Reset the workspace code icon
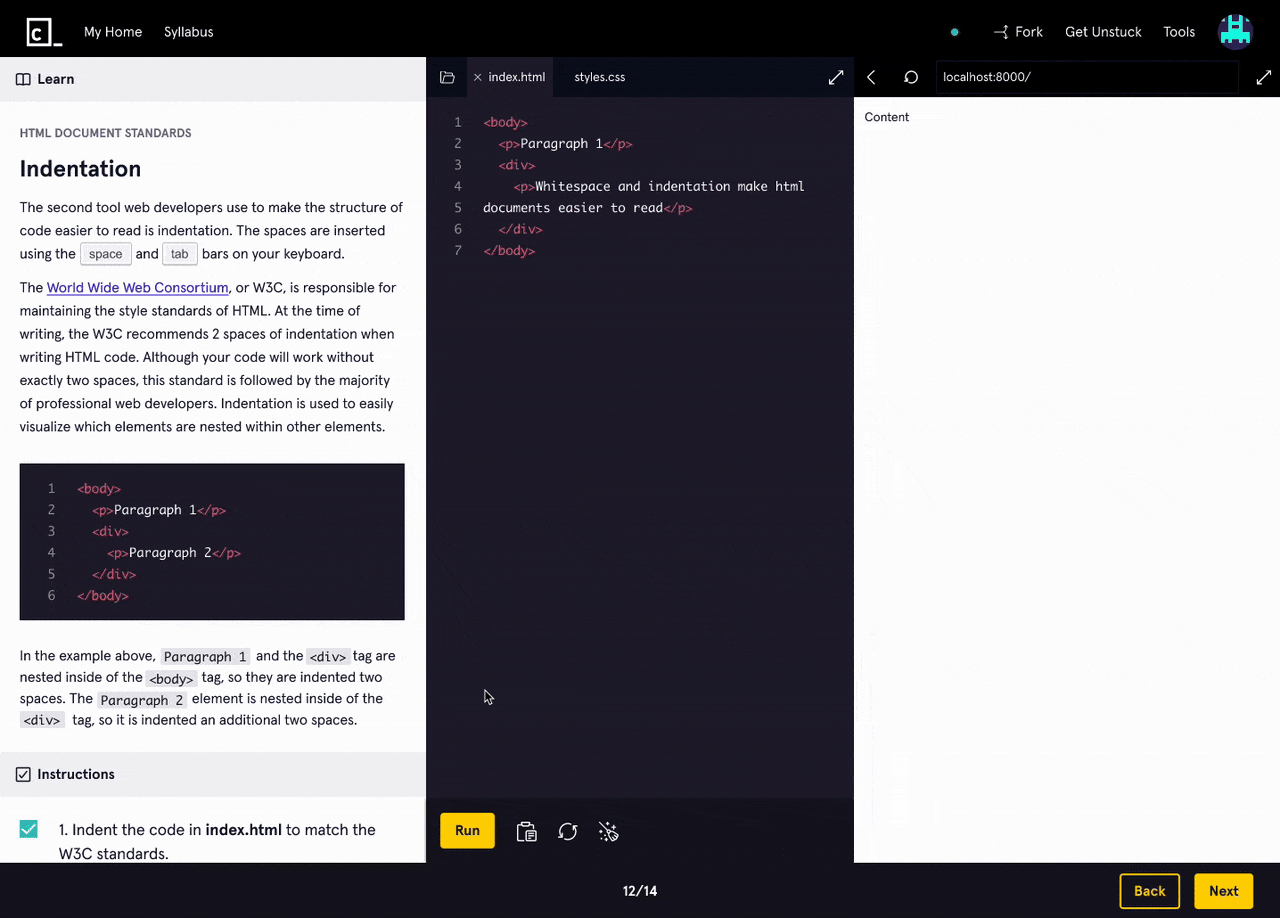Viewport: 1280px width, 918px height. click(x=568, y=831)
